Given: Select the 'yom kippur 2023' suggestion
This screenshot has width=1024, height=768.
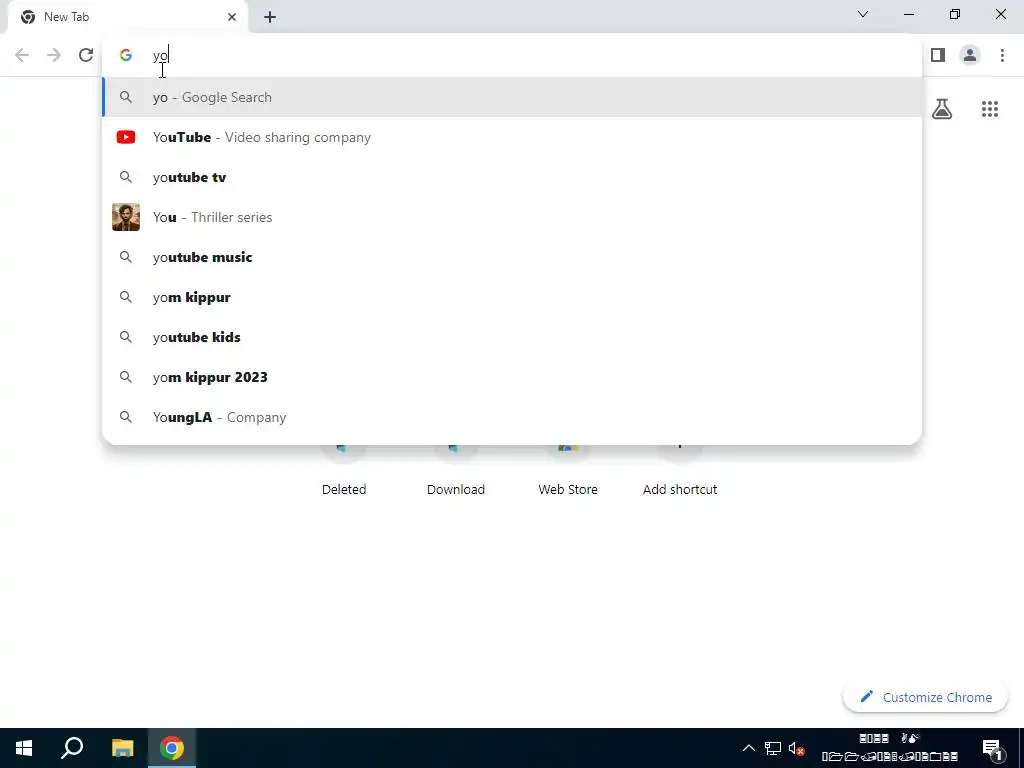Looking at the screenshot, I should click(512, 377).
